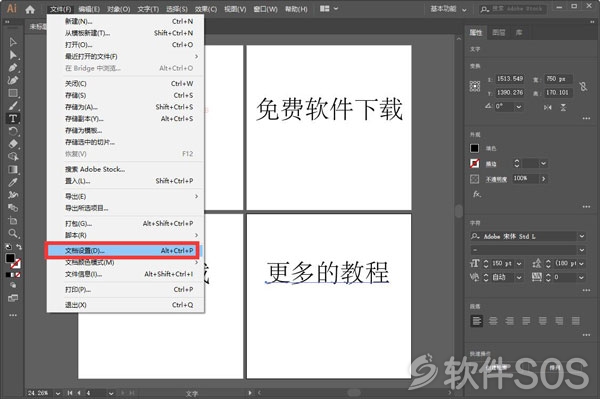Viewport: 600px width, 399px height.
Task: Enable justify all lines button
Action: click(576, 321)
